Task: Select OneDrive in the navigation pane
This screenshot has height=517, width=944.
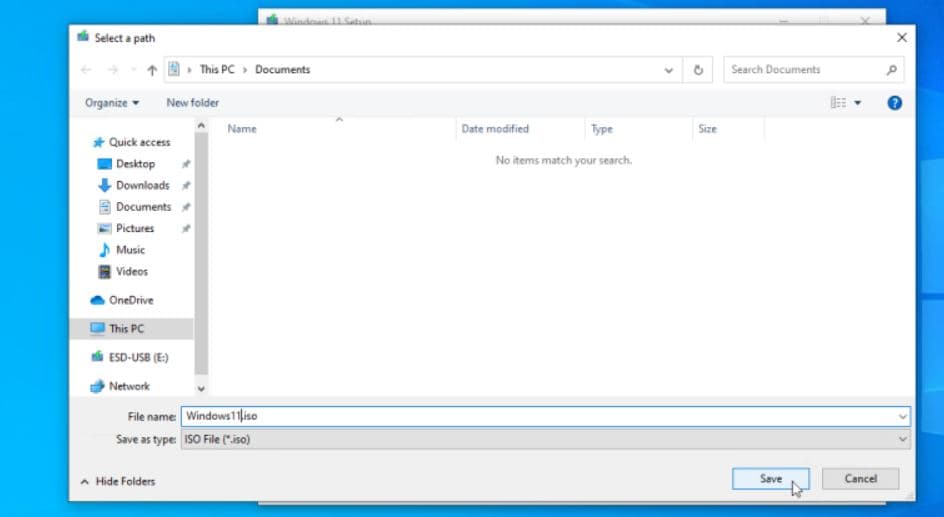Action: [131, 300]
